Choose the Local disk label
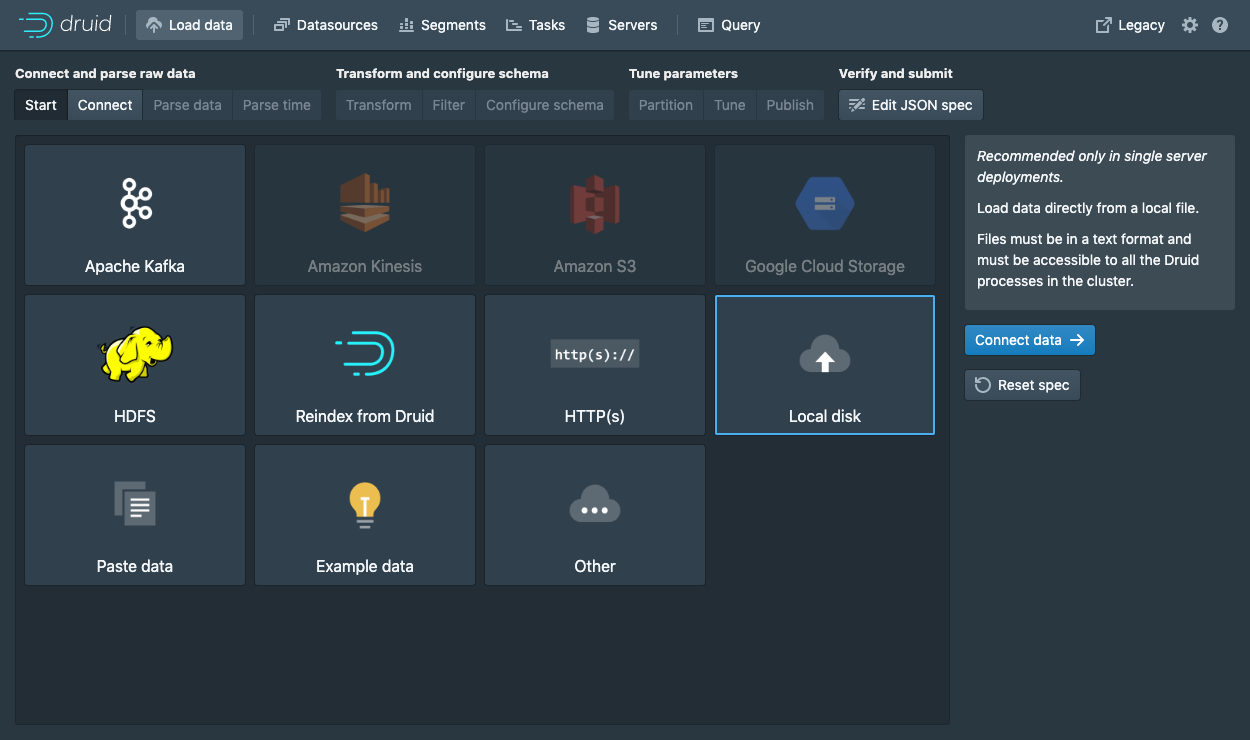This screenshot has height=740, width=1250. click(825, 416)
